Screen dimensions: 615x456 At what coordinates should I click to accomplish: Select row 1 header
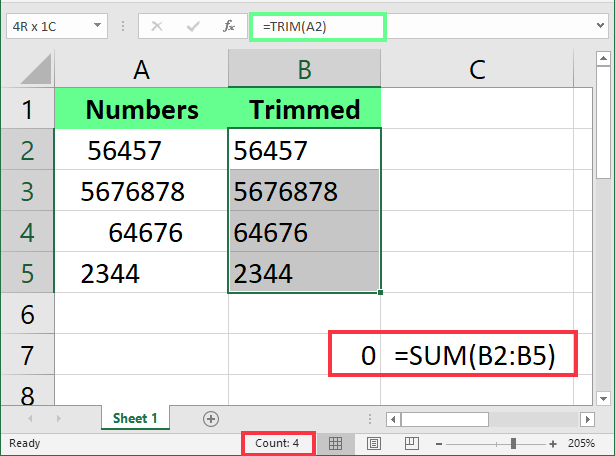[x=27, y=109]
